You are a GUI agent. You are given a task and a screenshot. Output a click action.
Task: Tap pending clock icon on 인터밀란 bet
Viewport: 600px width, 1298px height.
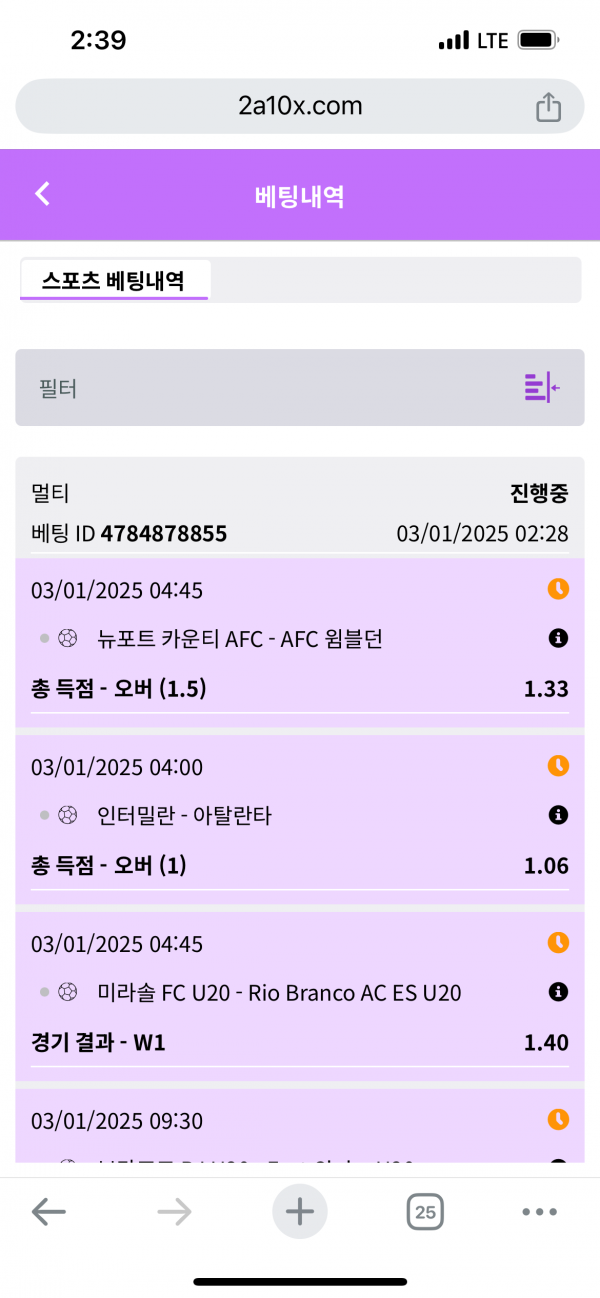point(558,766)
